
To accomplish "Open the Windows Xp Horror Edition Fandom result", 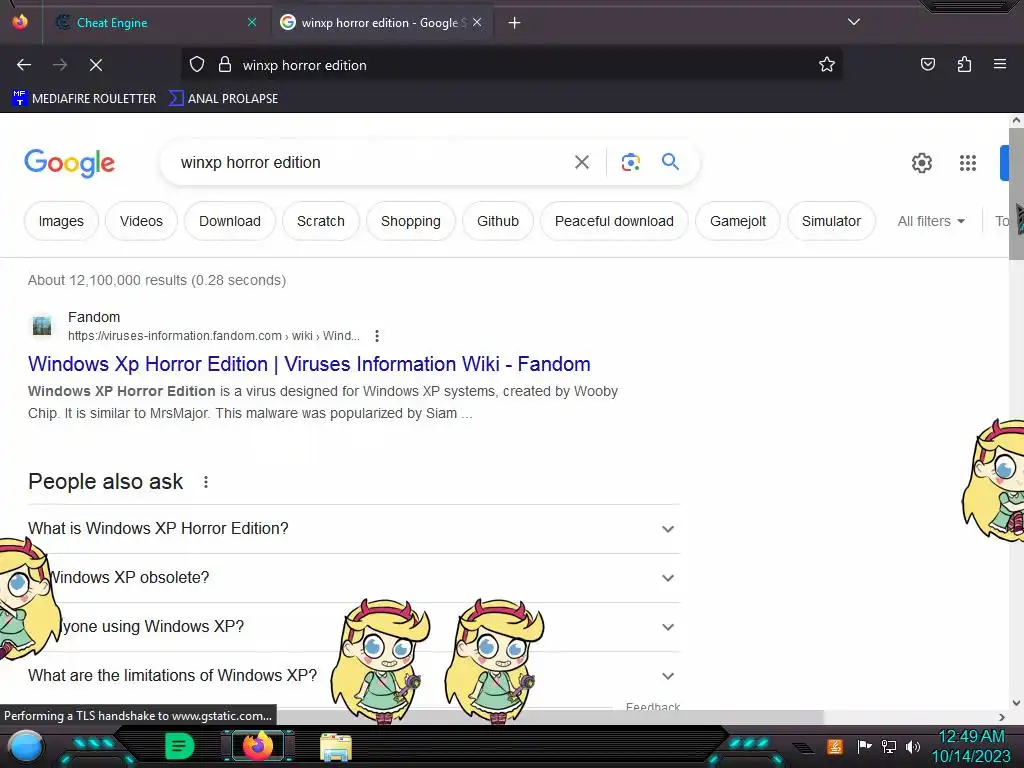I will coord(309,364).
